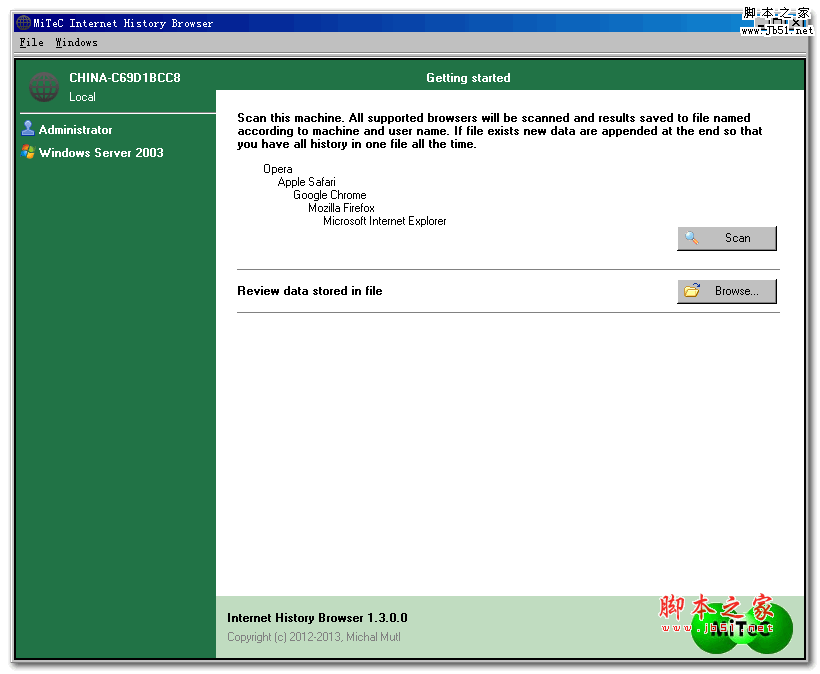Click Internet History Browser 1.3.0.0 version text
The image size is (820, 674).
(317, 618)
